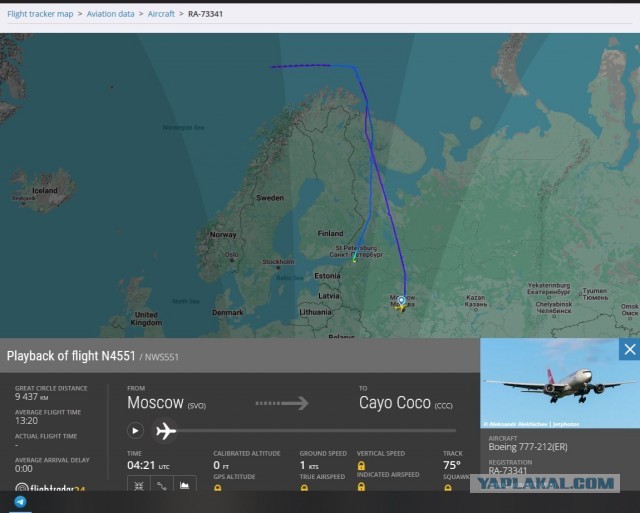
Task: Click the Stockholm city marker on the map
Action: (x=278, y=268)
